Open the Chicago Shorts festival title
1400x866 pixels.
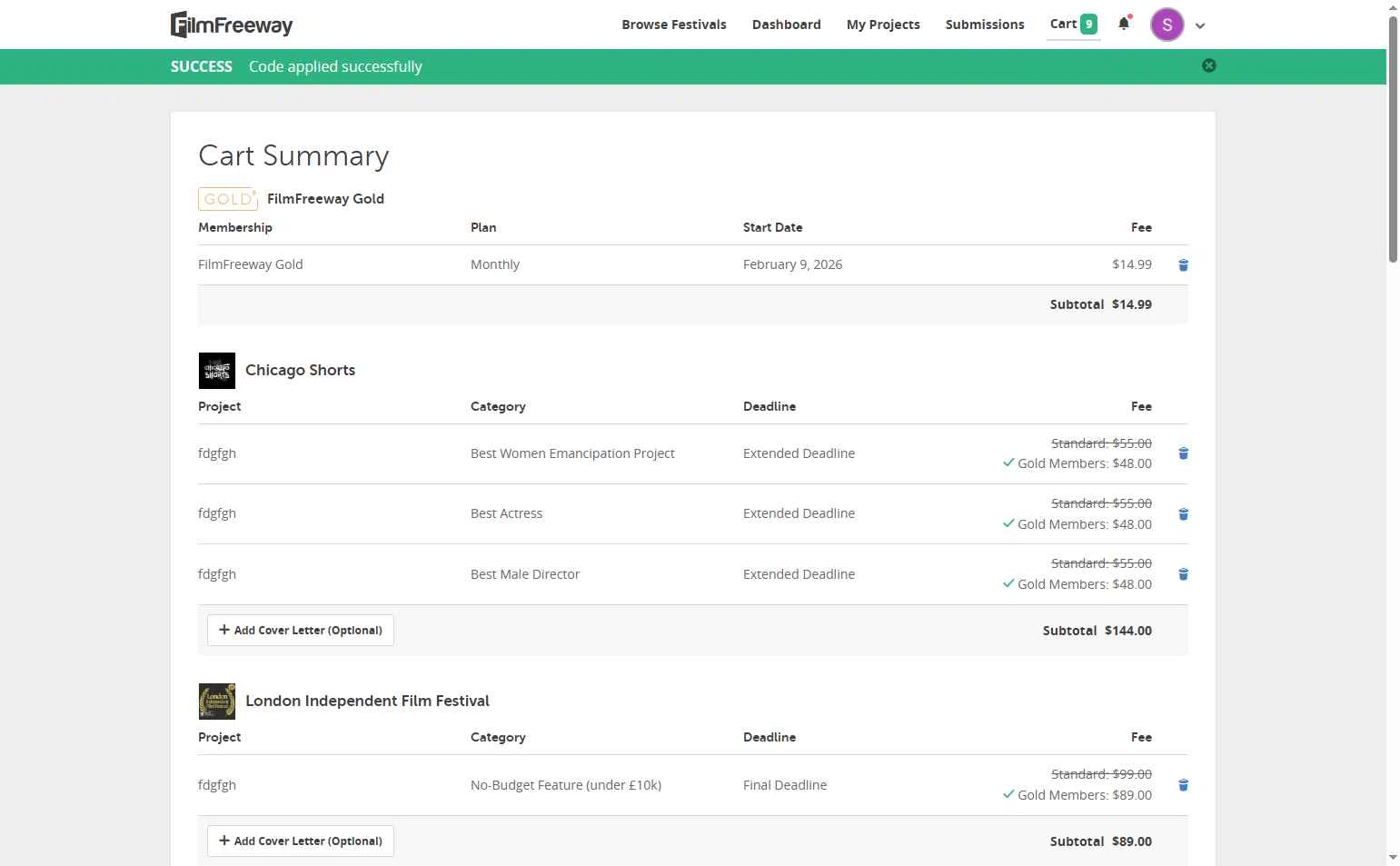300,370
